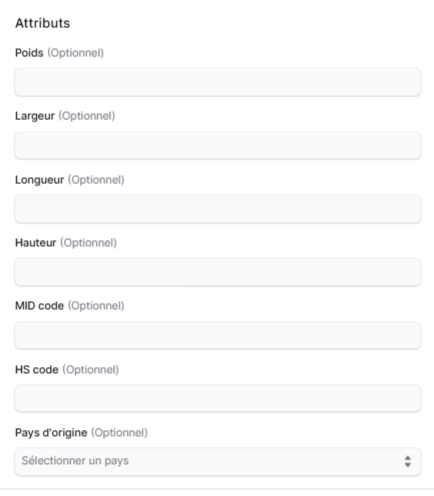This screenshot has width=434, height=496.
Task: Click into the Hauteur field
Action: pos(218,272)
